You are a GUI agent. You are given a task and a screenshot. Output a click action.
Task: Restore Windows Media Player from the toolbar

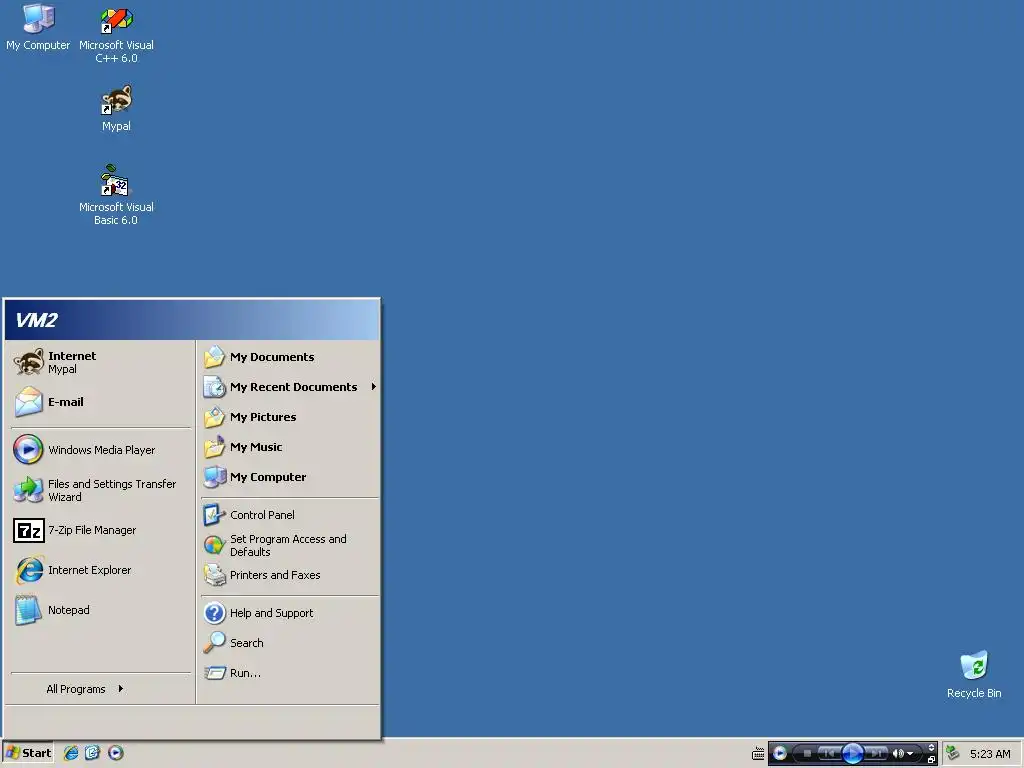point(931,760)
